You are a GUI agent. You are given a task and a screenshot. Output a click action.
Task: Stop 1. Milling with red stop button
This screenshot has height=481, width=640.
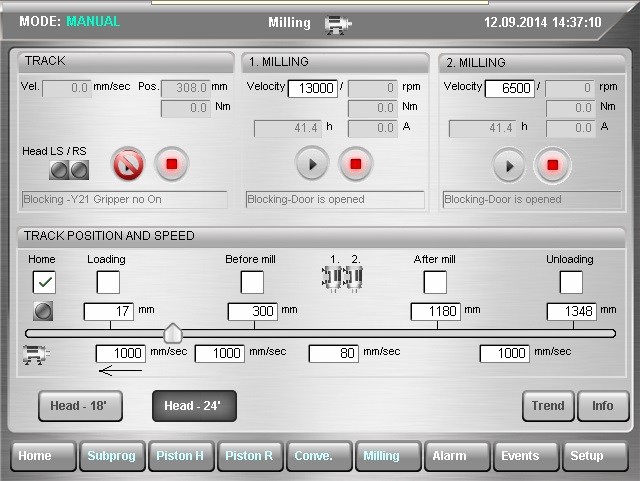click(x=356, y=164)
